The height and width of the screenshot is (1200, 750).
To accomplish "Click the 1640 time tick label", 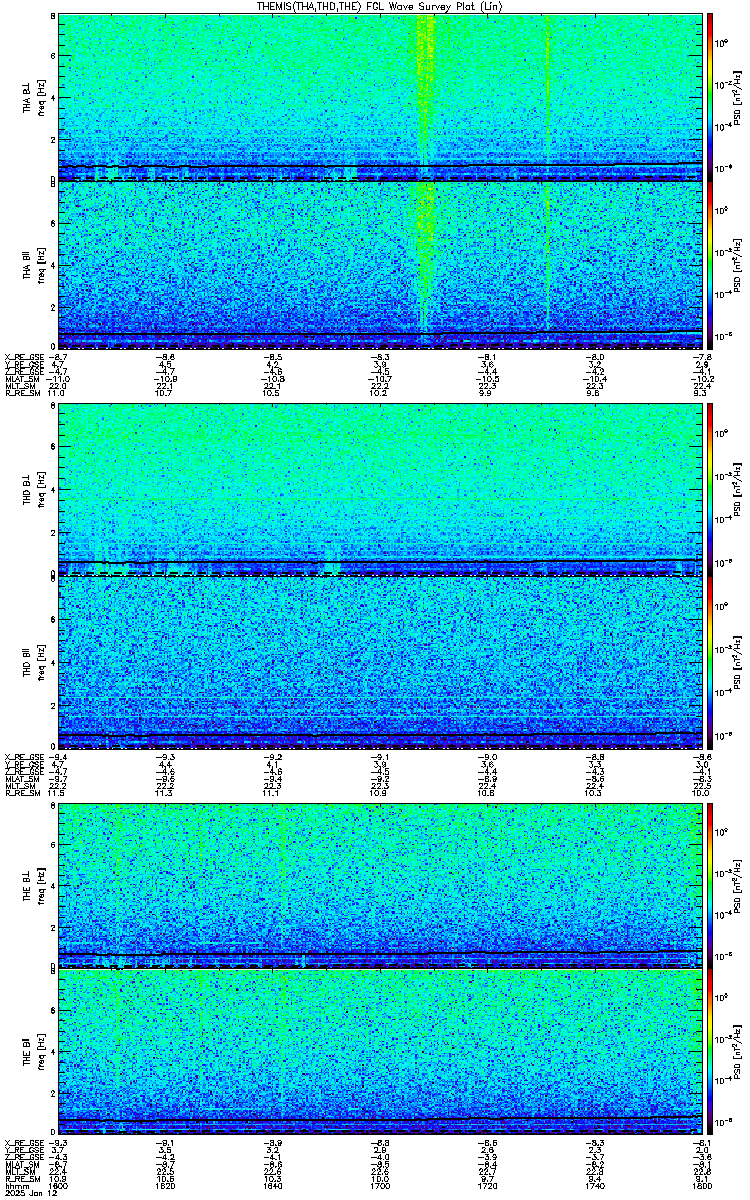I will (273, 1185).
